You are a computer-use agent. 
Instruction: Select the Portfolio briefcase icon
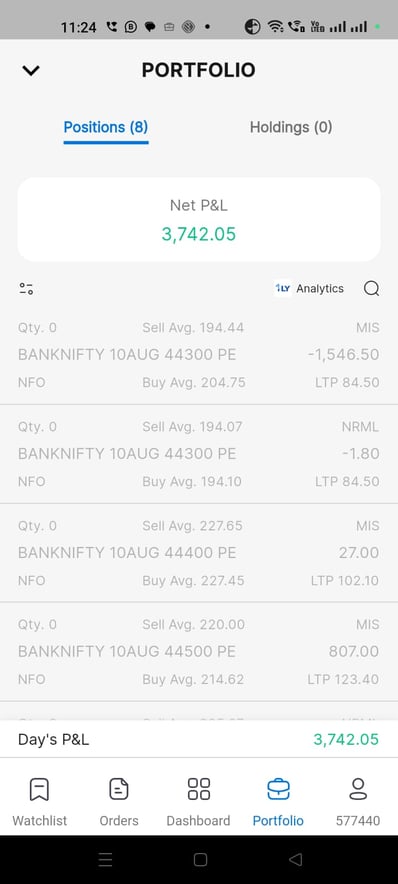278,789
